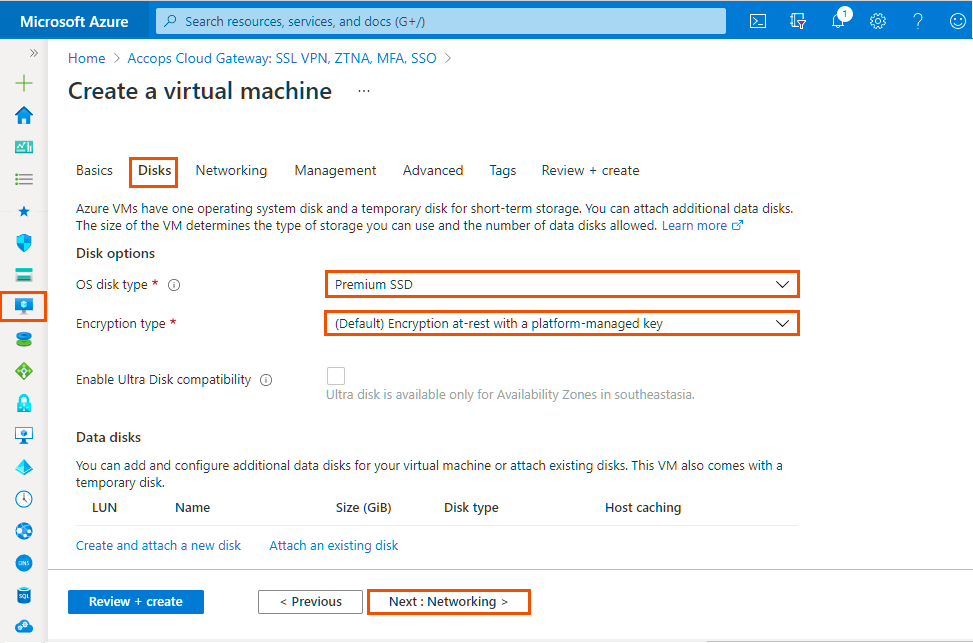Click the Size (GiB) column header
Viewport: 973px width, 643px height.
pos(364,508)
